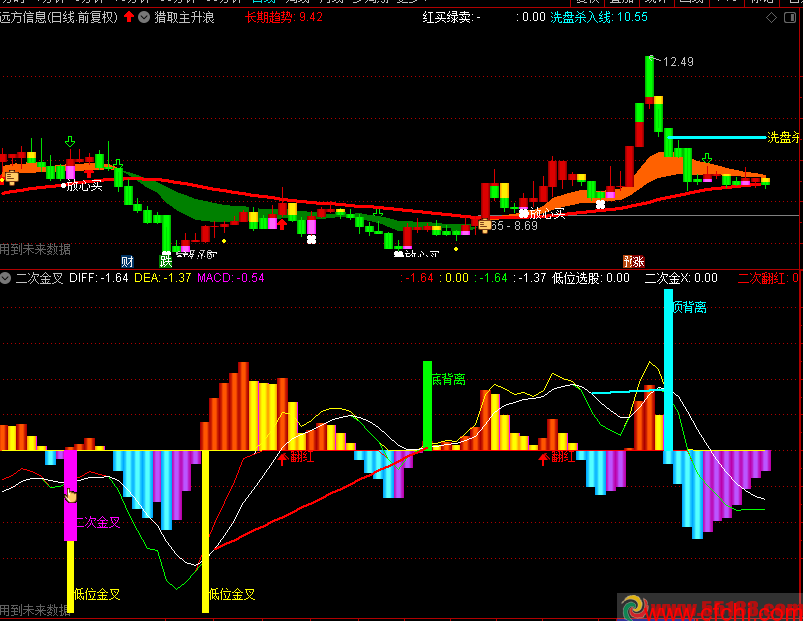Click the 预涨 marker at chart bottom
This screenshot has width=803, height=621.
click(633, 262)
